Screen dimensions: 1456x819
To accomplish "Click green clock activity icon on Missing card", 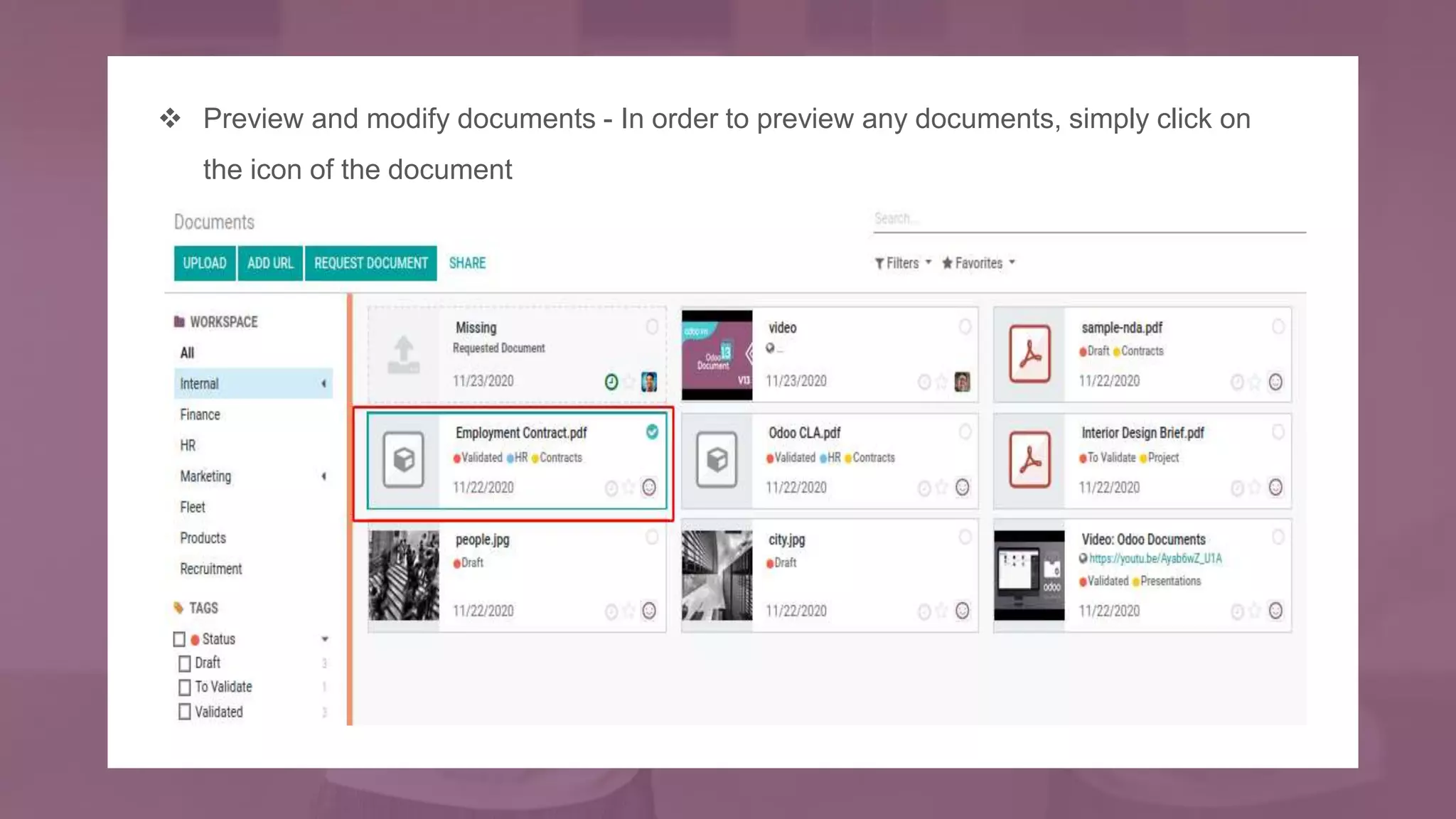I will click(x=611, y=382).
